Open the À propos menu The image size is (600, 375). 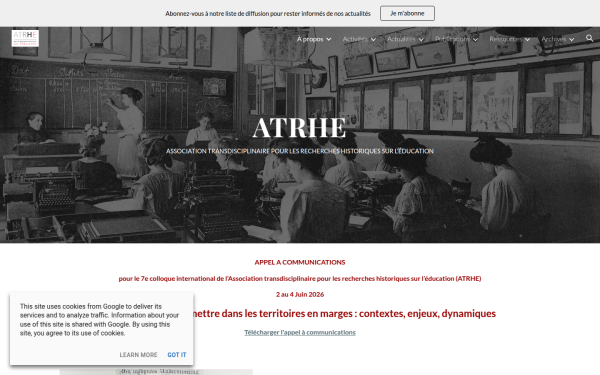click(310, 39)
